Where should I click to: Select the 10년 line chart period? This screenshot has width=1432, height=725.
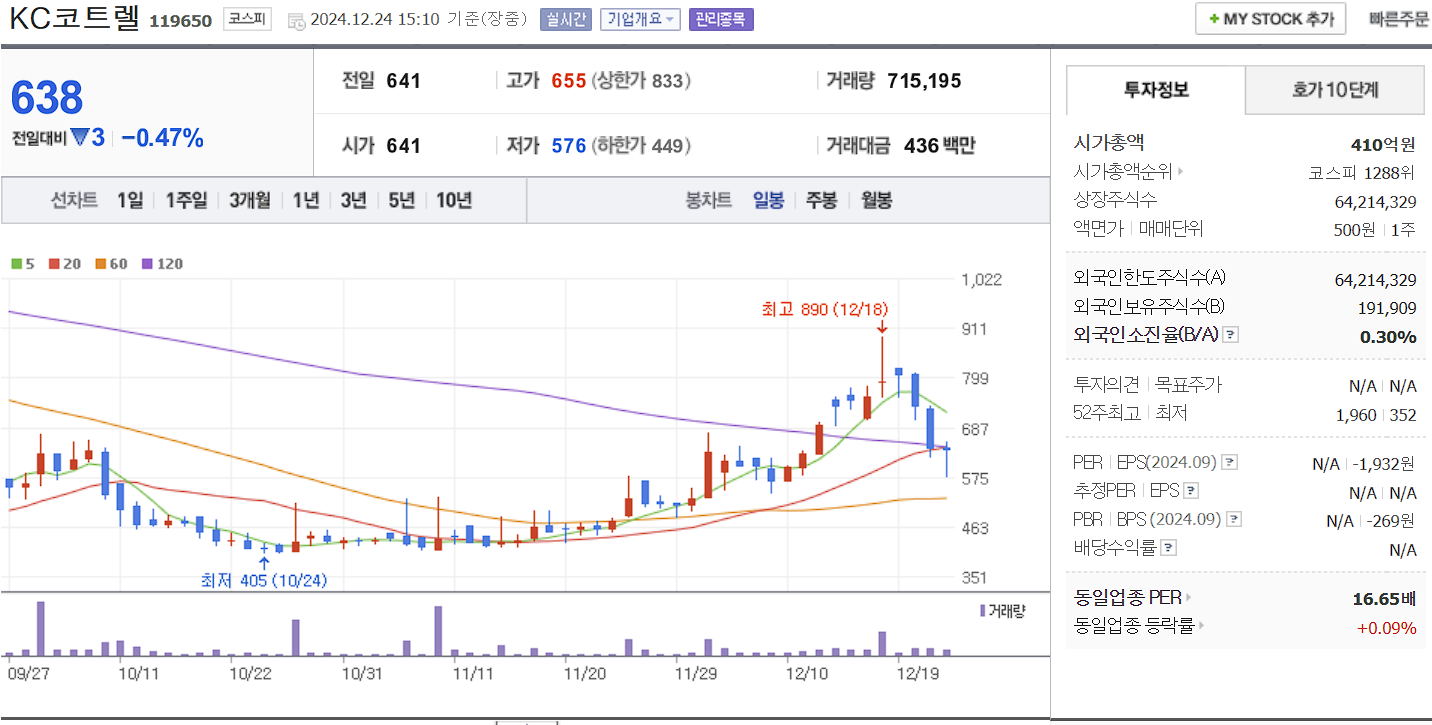pyautogui.click(x=454, y=200)
